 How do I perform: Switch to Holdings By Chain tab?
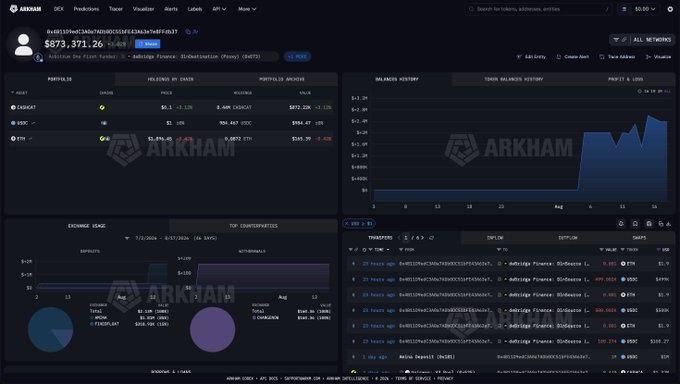click(171, 79)
